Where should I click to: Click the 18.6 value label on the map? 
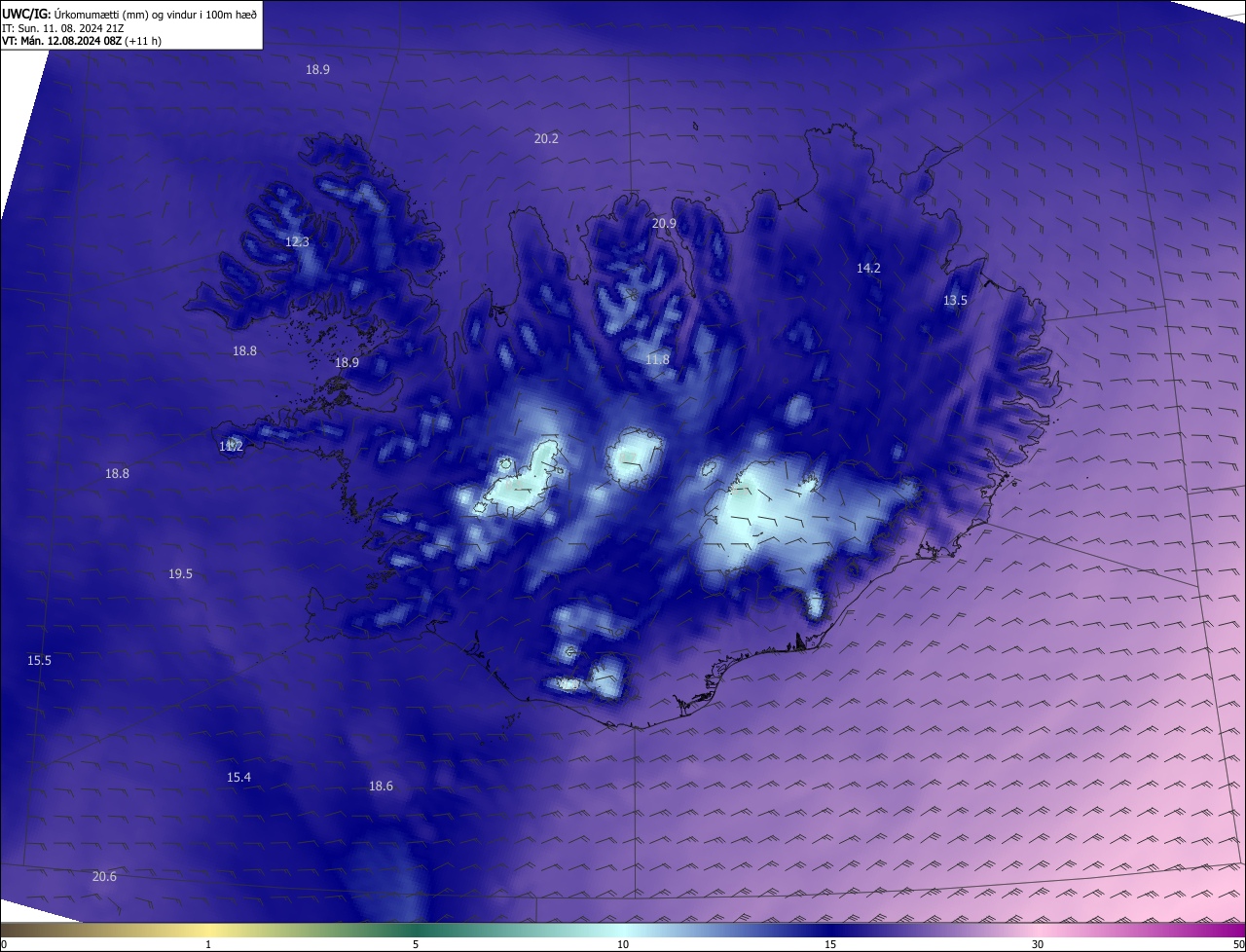381,787
